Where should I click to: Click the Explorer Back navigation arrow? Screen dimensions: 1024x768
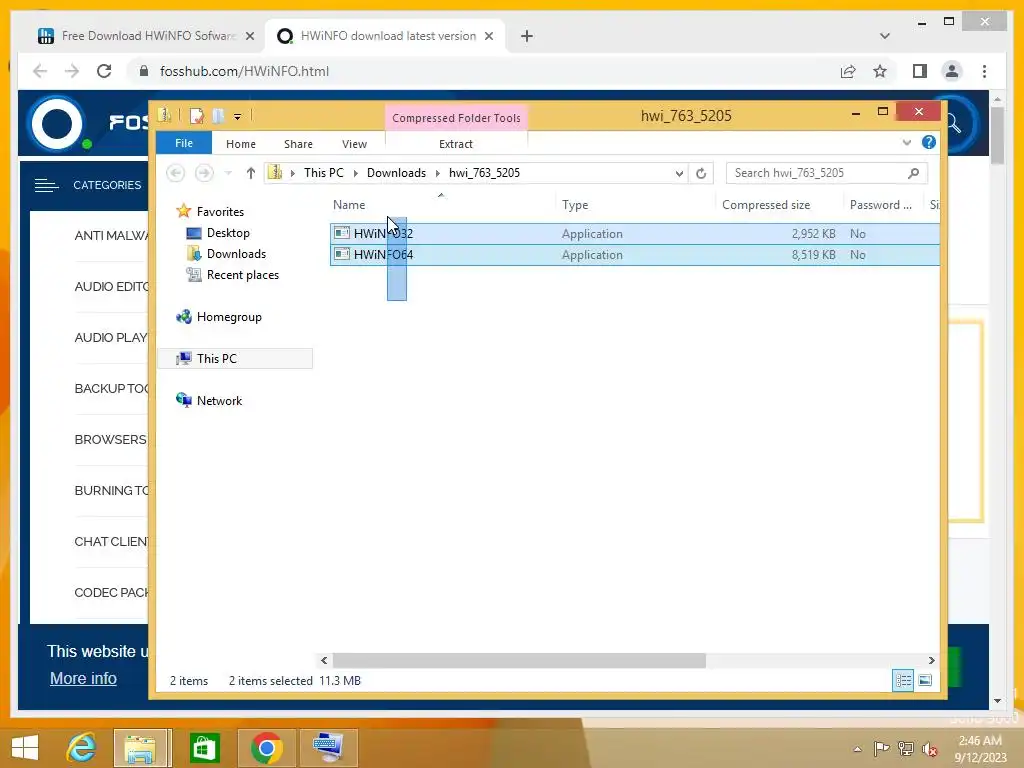(175, 173)
